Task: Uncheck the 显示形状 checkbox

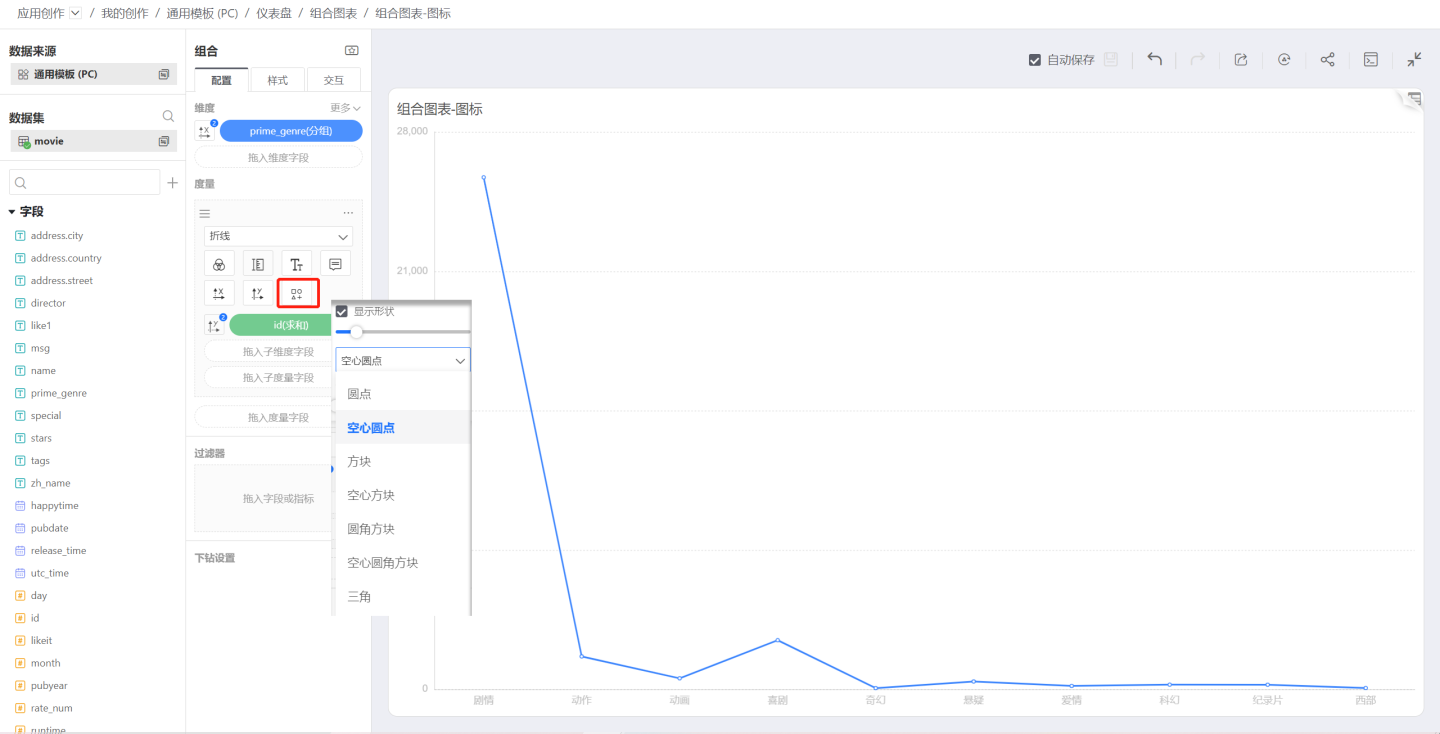Action: 342,311
